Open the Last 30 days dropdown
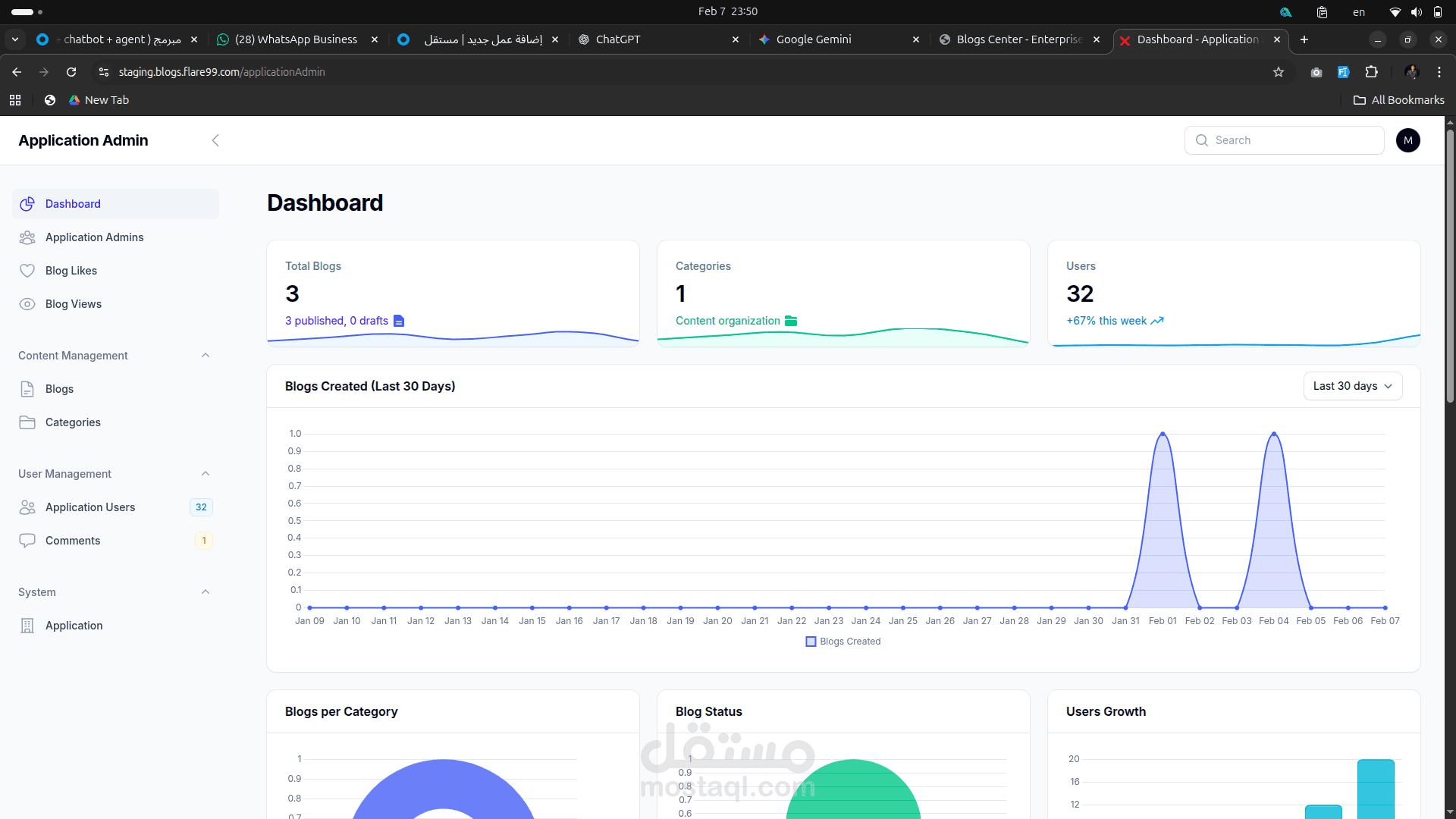This screenshot has height=819, width=1456. 1352,386
